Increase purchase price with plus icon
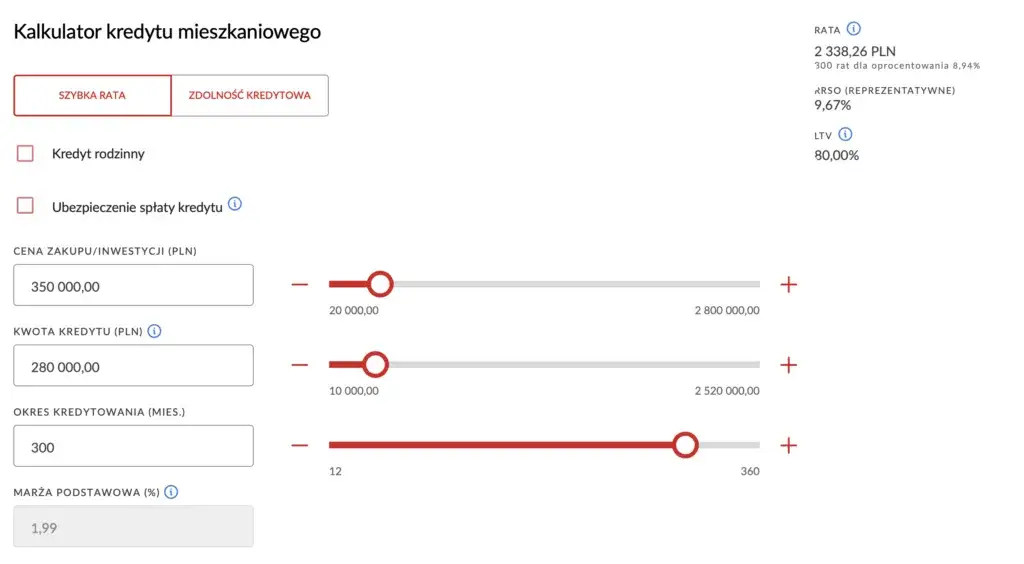 [789, 285]
